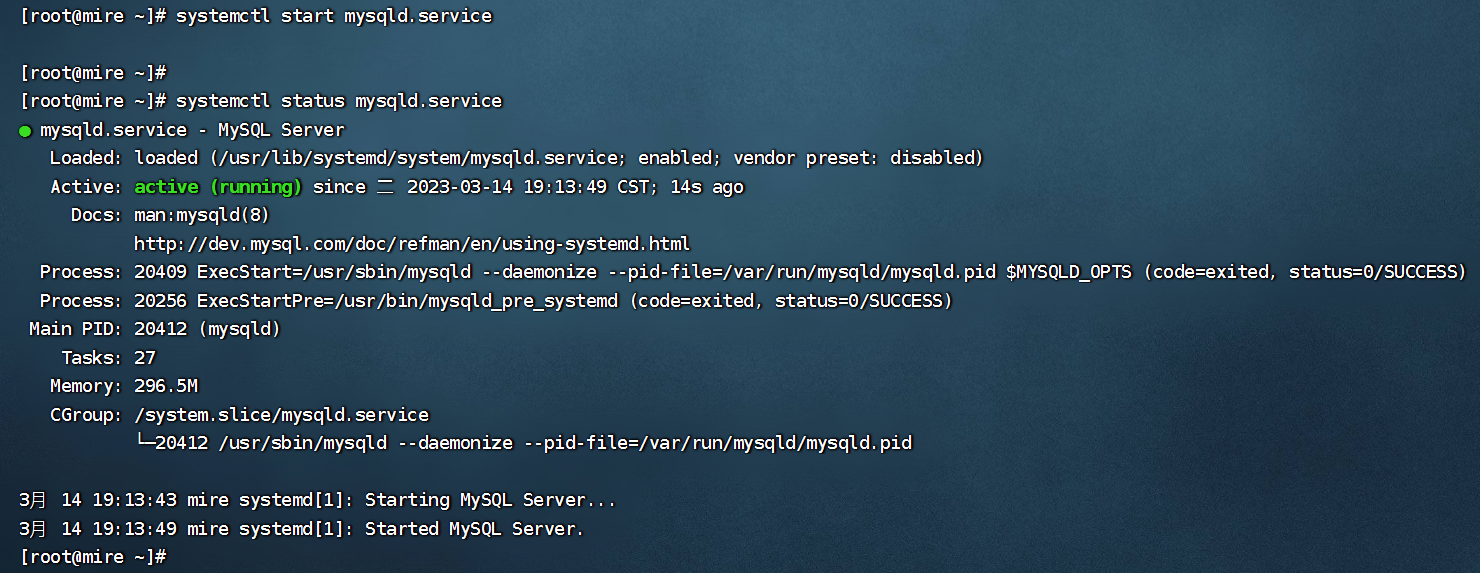The height and width of the screenshot is (573, 1480).
Task: Click the using-systemd.html documentation URL
Action: (412, 243)
